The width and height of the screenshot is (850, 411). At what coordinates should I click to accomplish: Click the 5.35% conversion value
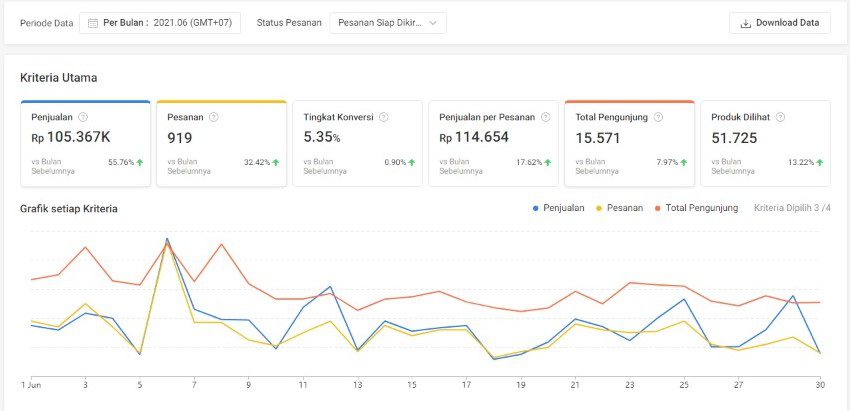click(322, 138)
